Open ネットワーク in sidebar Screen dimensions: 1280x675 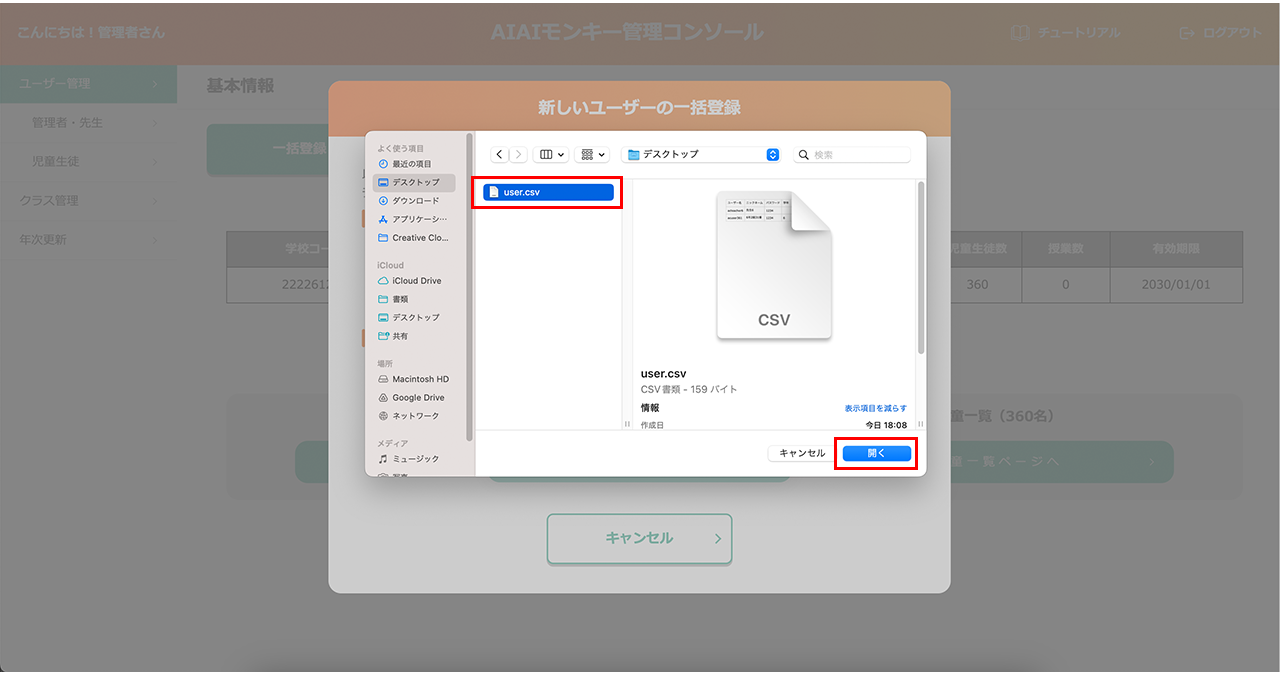415,416
